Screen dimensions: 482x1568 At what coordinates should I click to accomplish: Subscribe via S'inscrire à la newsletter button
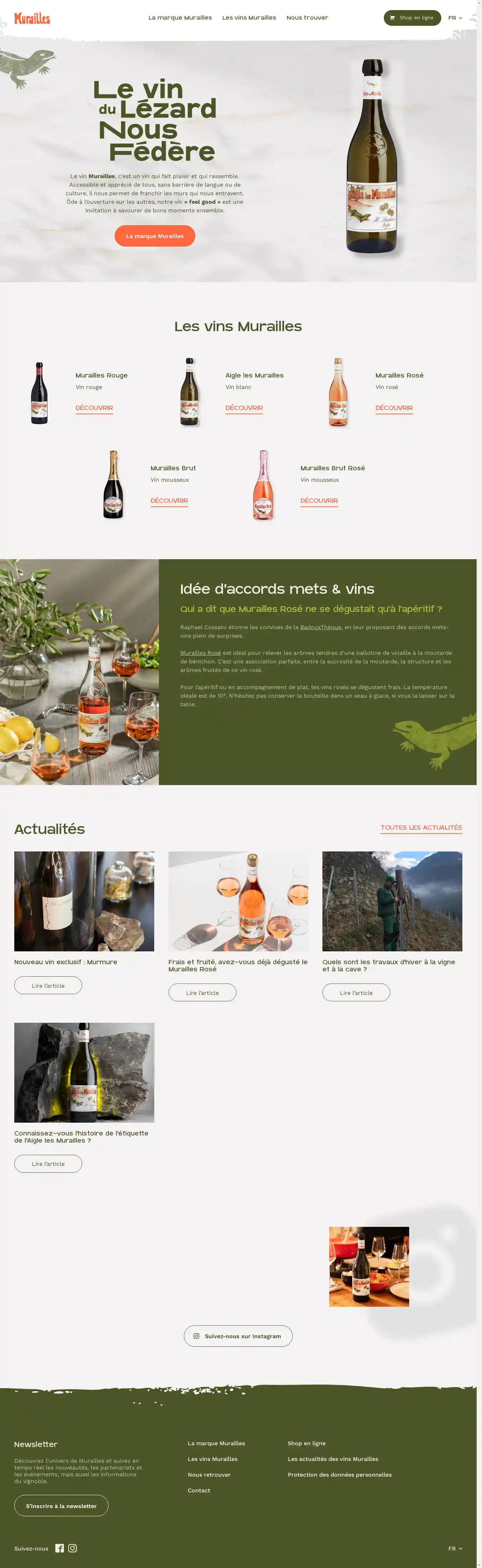pos(61,1505)
